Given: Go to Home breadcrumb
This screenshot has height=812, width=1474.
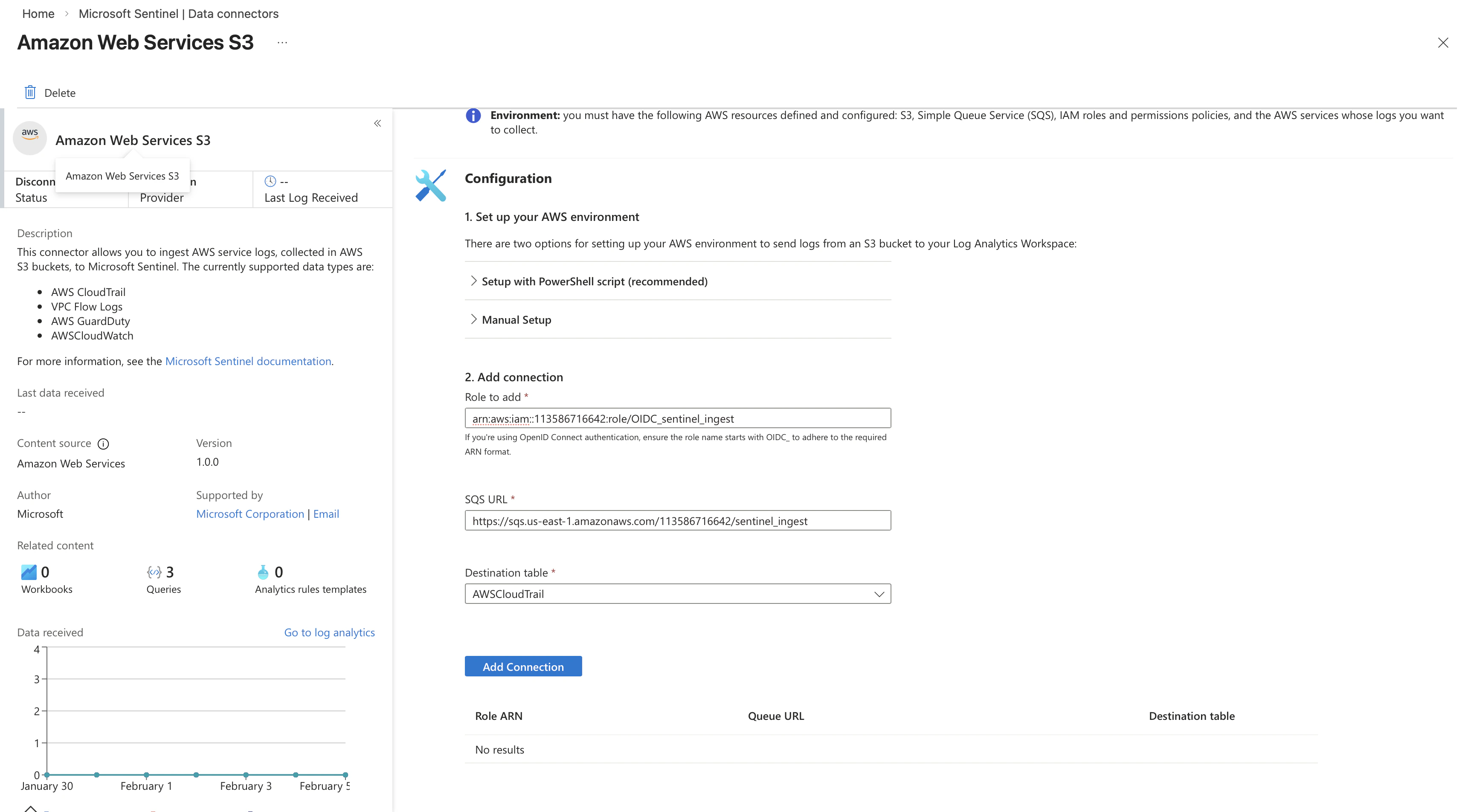Looking at the screenshot, I should [x=38, y=14].
